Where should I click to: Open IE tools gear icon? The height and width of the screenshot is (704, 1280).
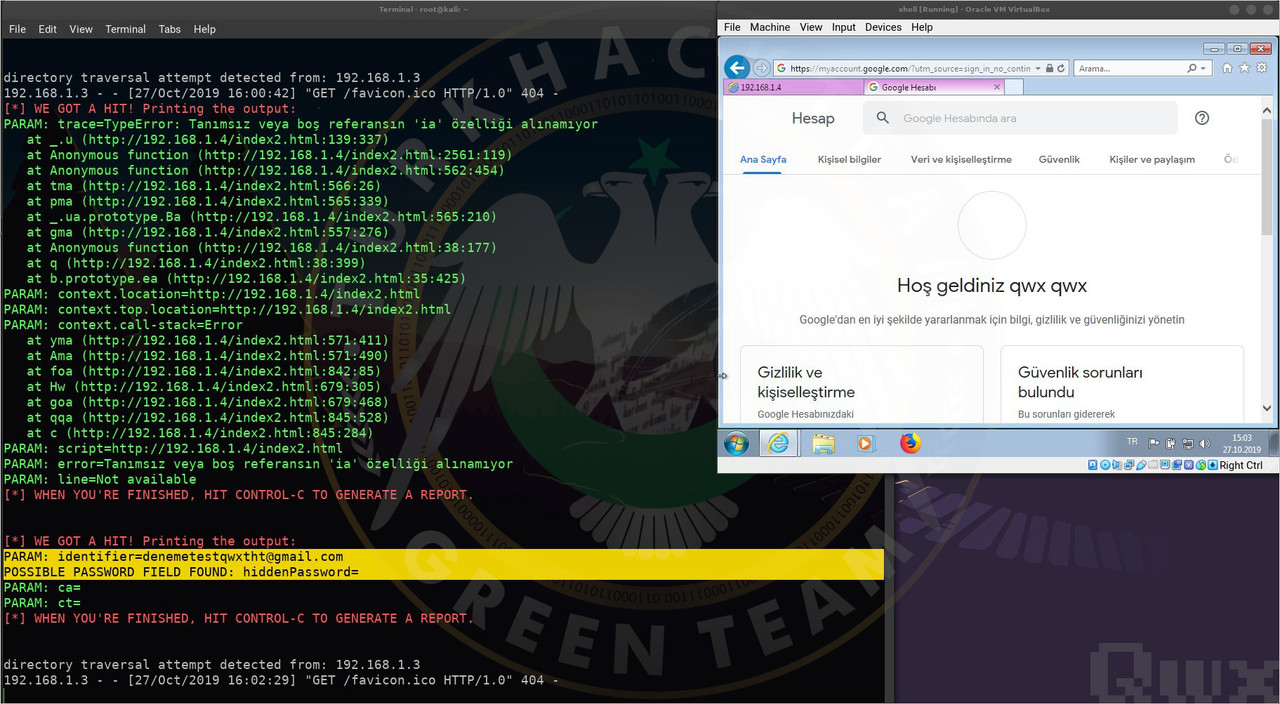point(1261,68)
